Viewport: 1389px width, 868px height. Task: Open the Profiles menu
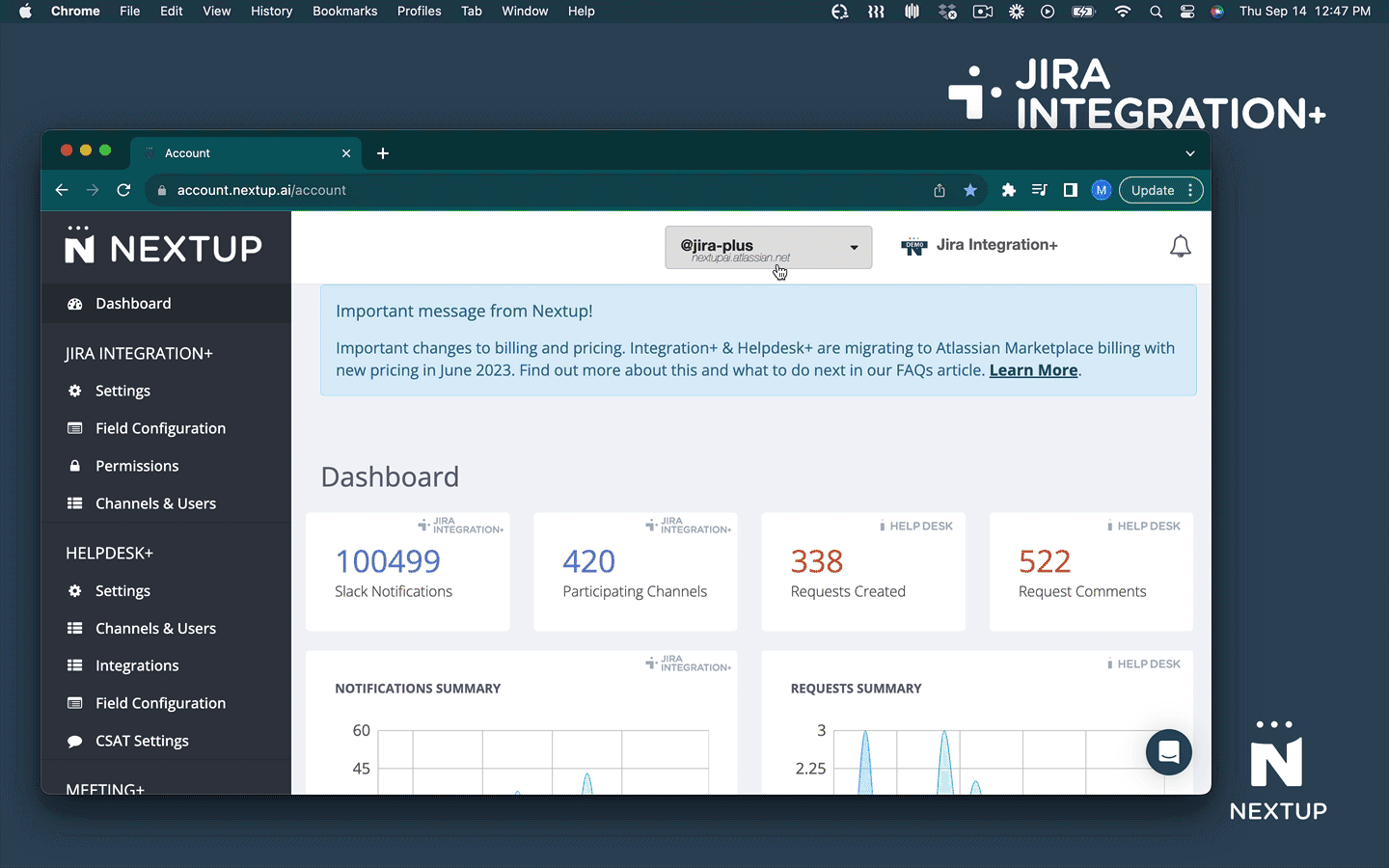coord(420,12)
